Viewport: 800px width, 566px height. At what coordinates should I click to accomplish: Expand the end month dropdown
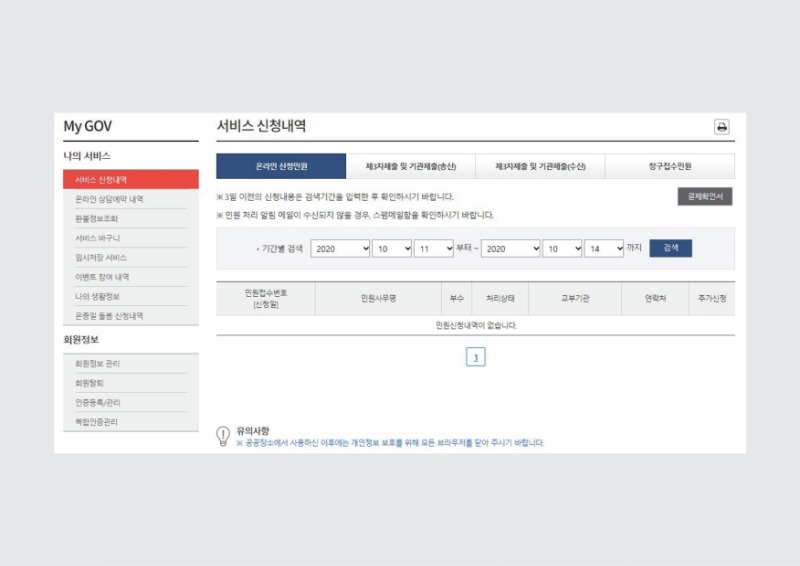[563, 248]
